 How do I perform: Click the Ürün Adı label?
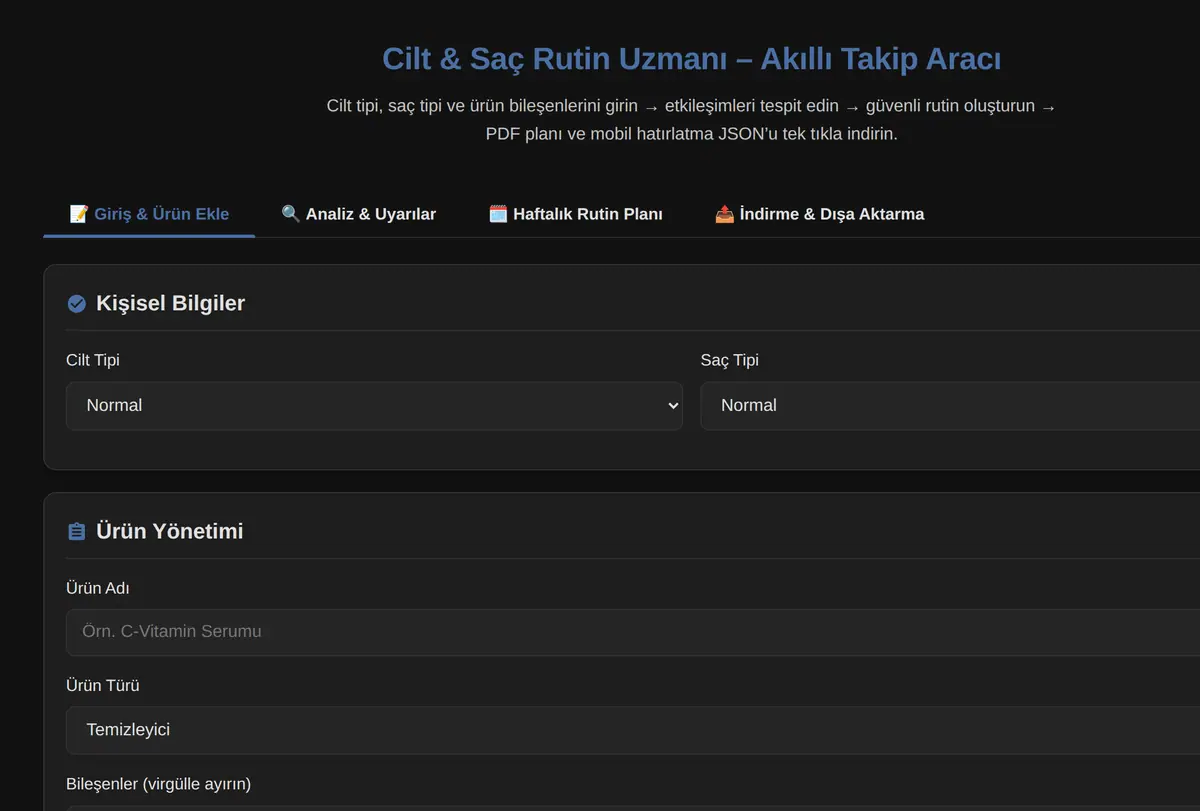pos(97,588)
